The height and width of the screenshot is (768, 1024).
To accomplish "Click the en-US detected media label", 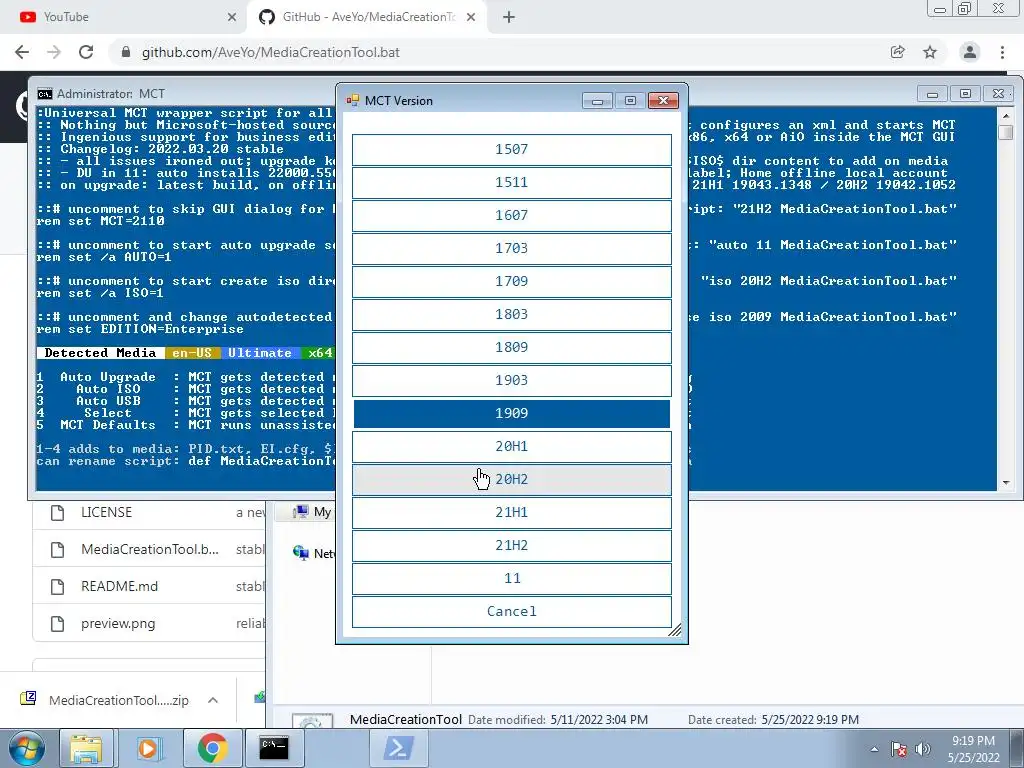I will pos(192,353).
